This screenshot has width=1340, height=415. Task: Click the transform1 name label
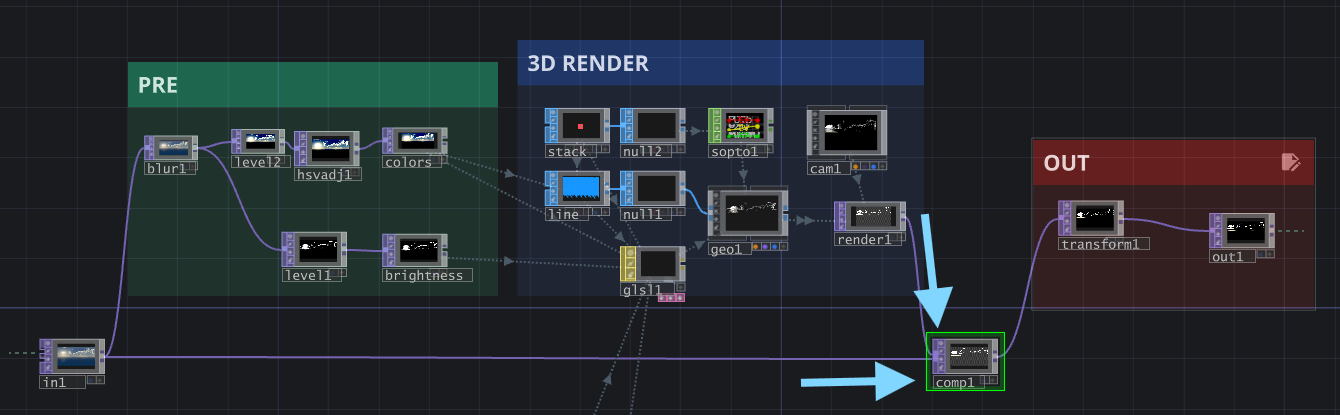[x=1104, y=243]
